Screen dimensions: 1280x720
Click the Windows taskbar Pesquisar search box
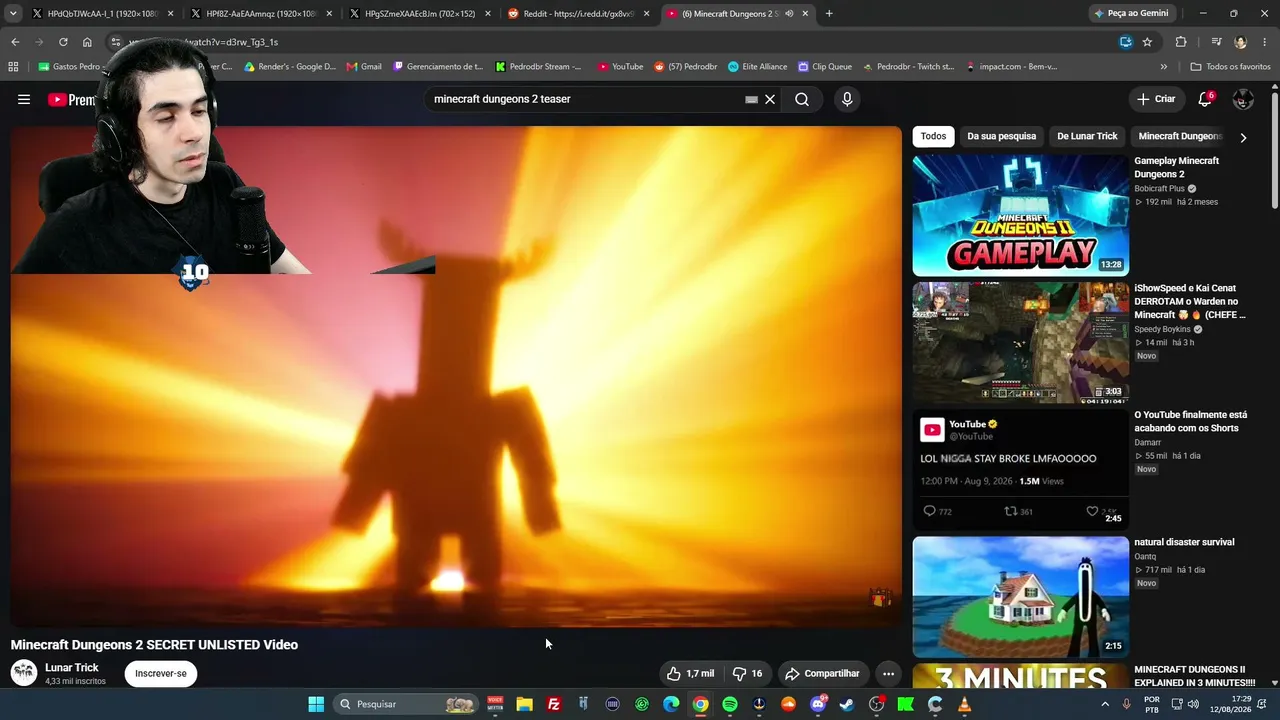click(407, 704)
